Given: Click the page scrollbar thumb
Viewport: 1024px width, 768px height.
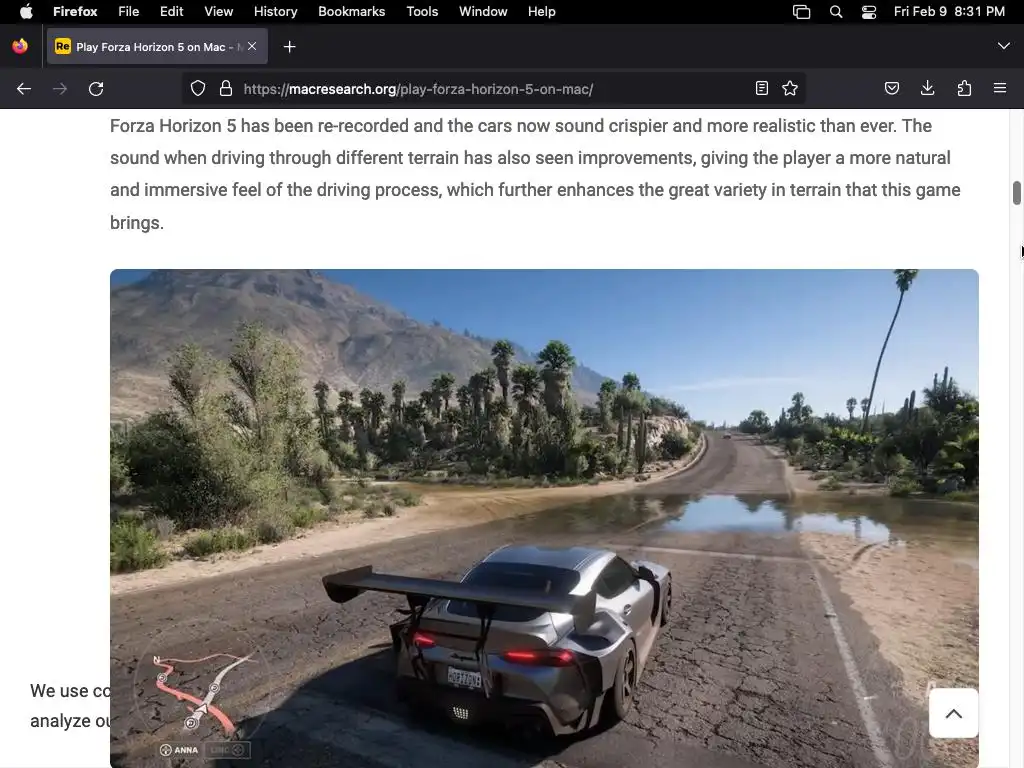Looking at the screenshot, I should point(1016,193).
